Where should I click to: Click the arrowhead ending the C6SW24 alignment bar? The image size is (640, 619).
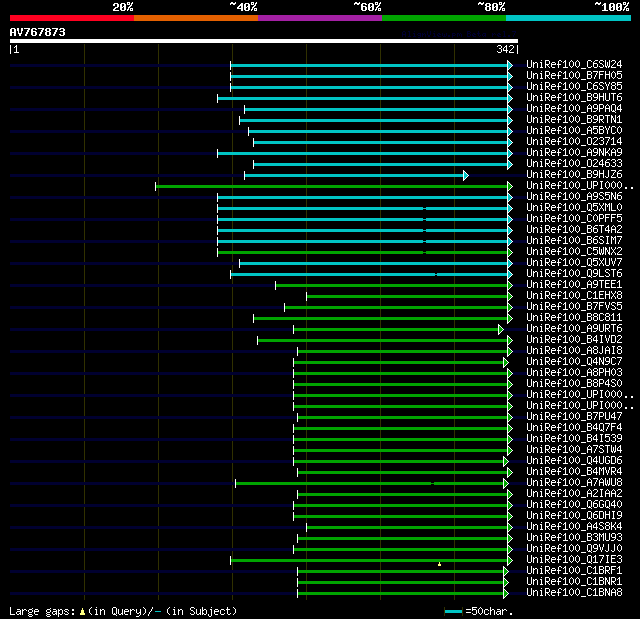click(x=510, y=65)
